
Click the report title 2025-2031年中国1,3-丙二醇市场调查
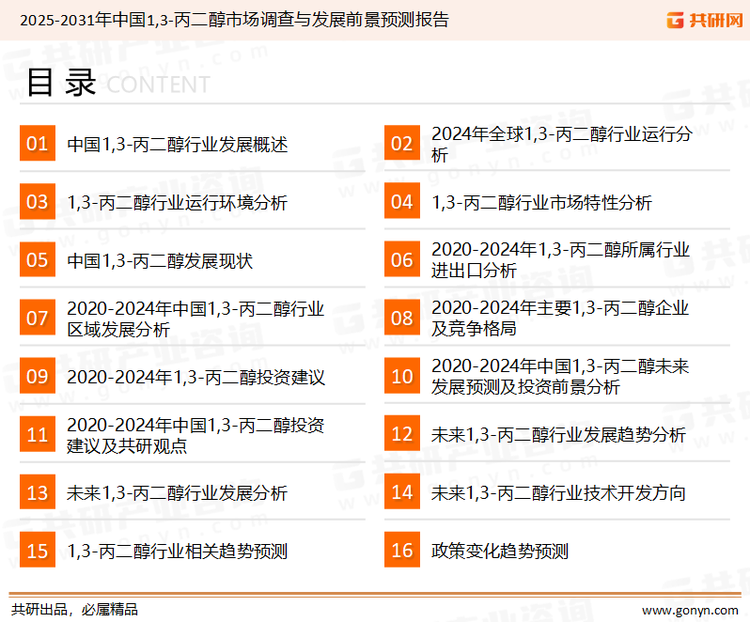(234, 20)
